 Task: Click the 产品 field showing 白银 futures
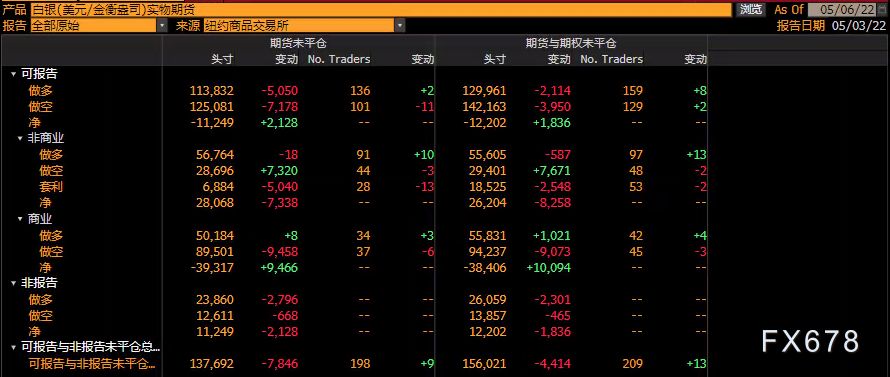381,10
